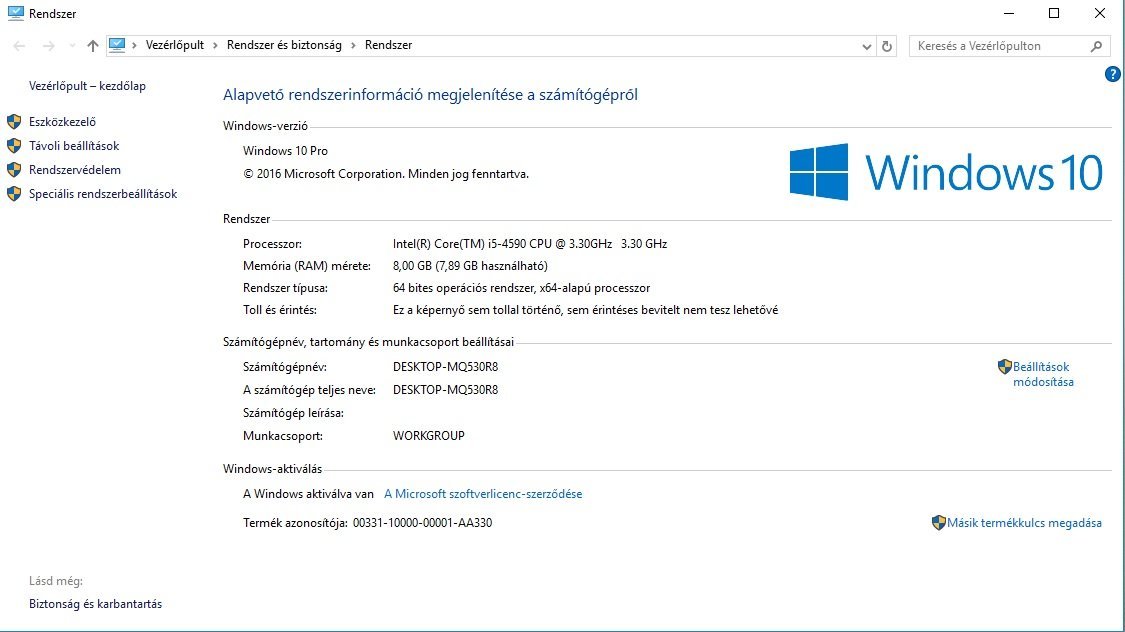The image size is (1125, 632).
Task: Open Távoli beállítások link
Action: [74, 146]
